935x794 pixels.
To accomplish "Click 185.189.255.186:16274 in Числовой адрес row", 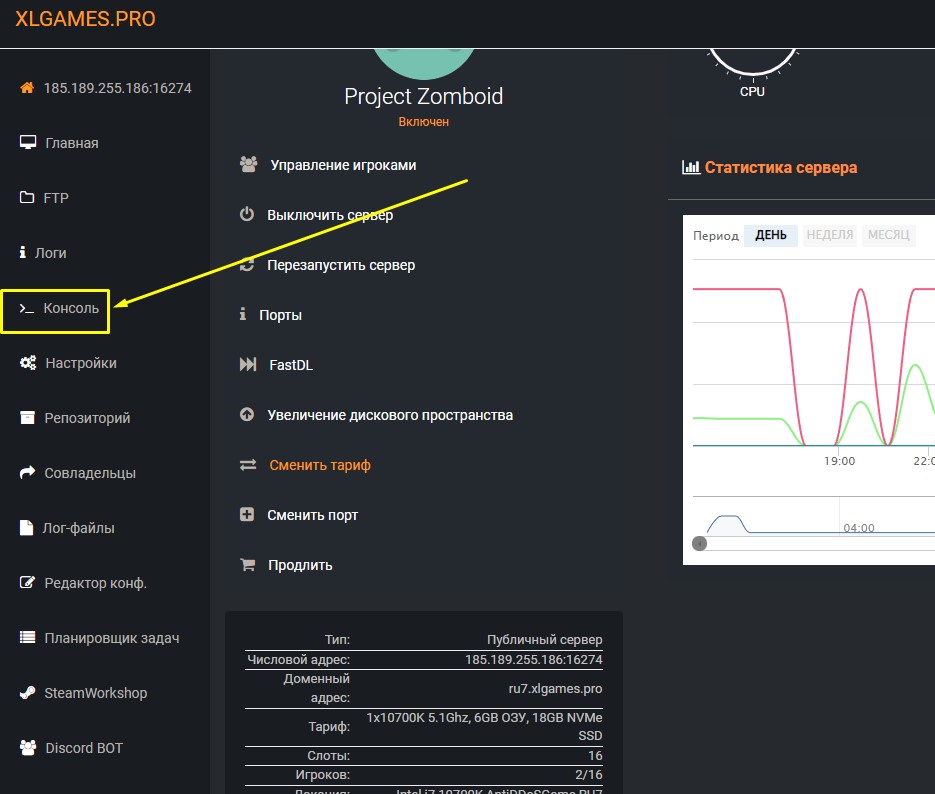I will coord(534,660).
